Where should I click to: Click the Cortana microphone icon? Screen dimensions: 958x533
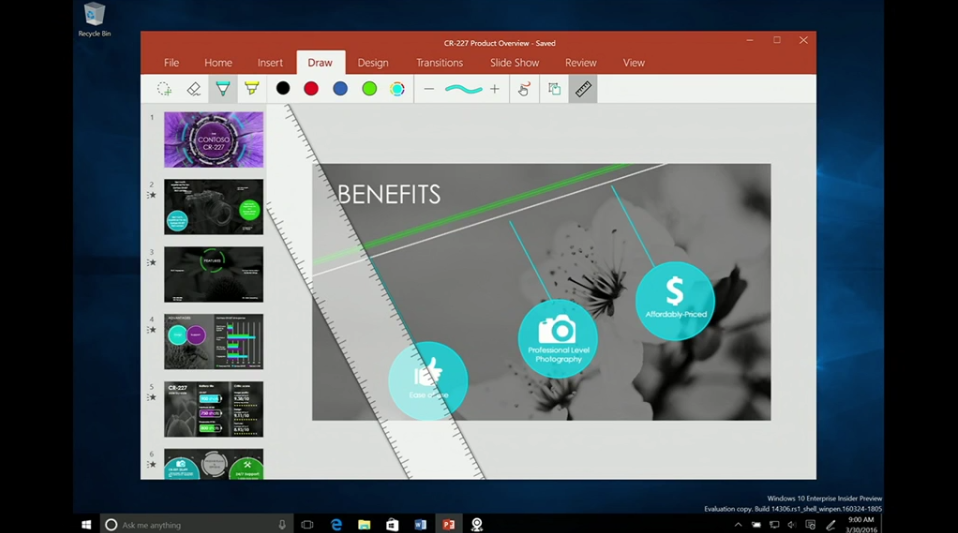(x=282, y=524)
